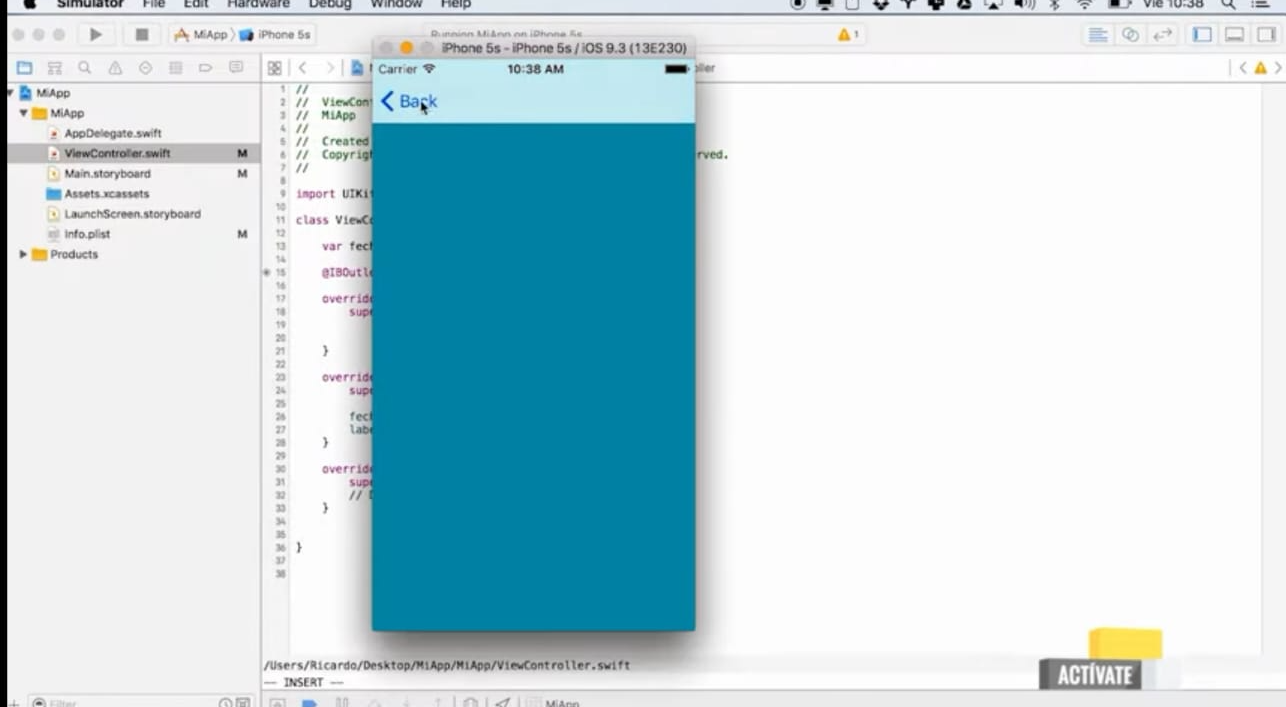Click the Carrier label in the simulator status bar

click(x=398, y=69)
